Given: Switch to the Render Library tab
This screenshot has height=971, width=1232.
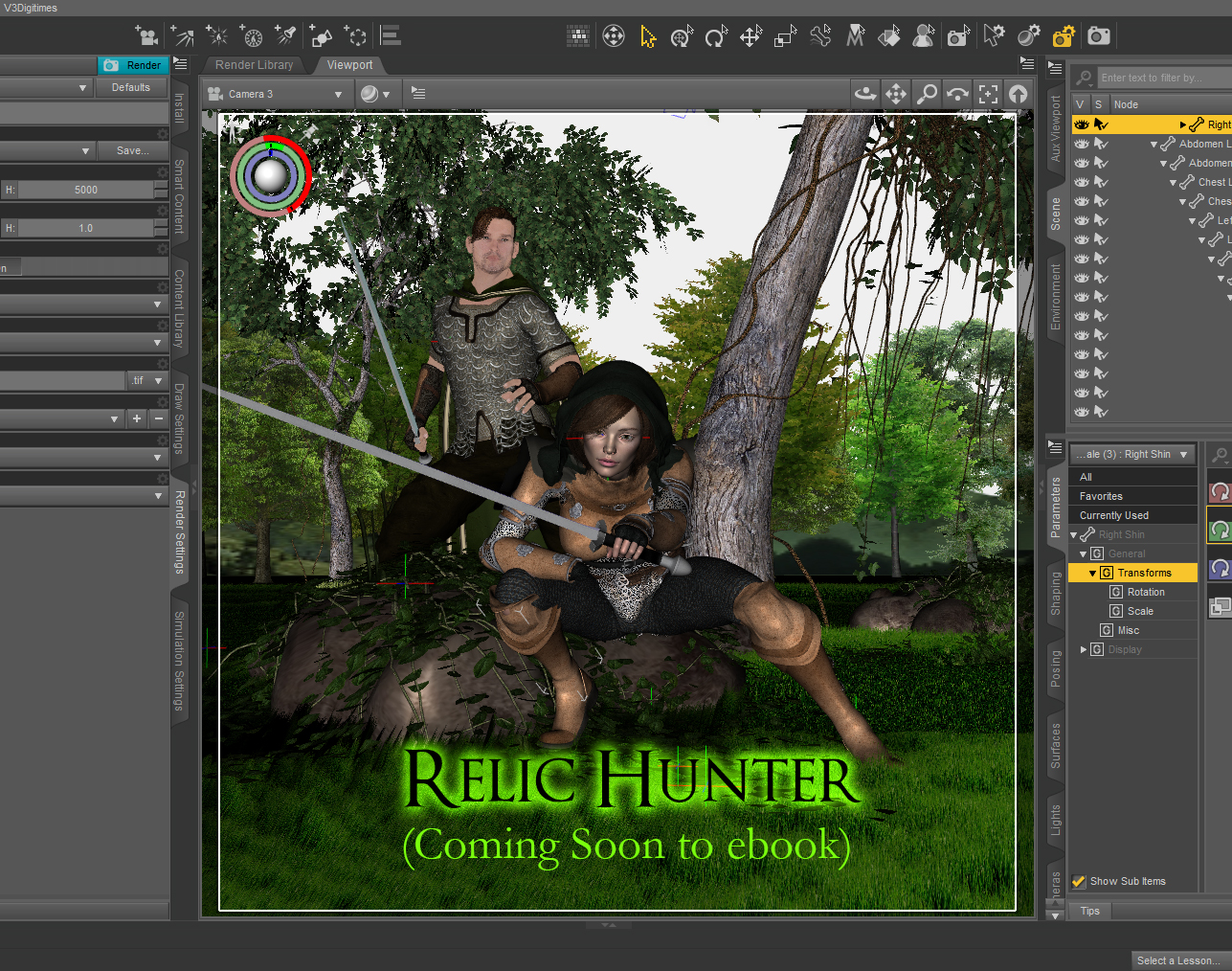Looking at the screenshot, I should [254, 65].
